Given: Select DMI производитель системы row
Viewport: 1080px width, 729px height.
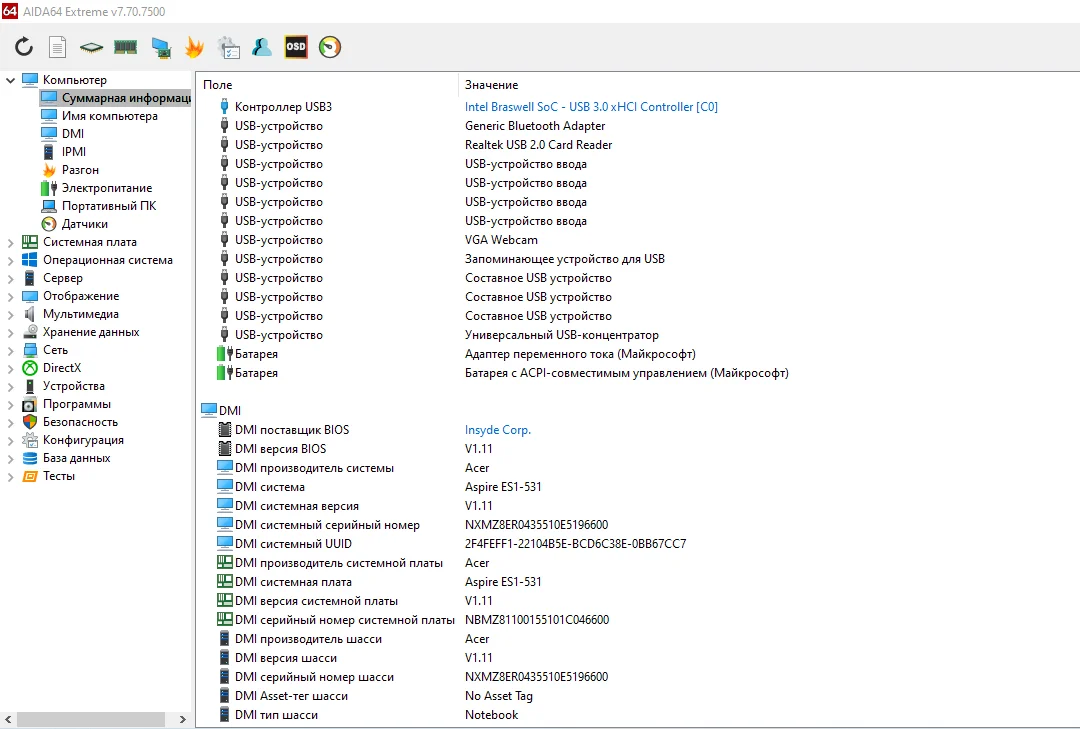Looking at the screenshot, I should pyautogui.click(x=638, y=468).
